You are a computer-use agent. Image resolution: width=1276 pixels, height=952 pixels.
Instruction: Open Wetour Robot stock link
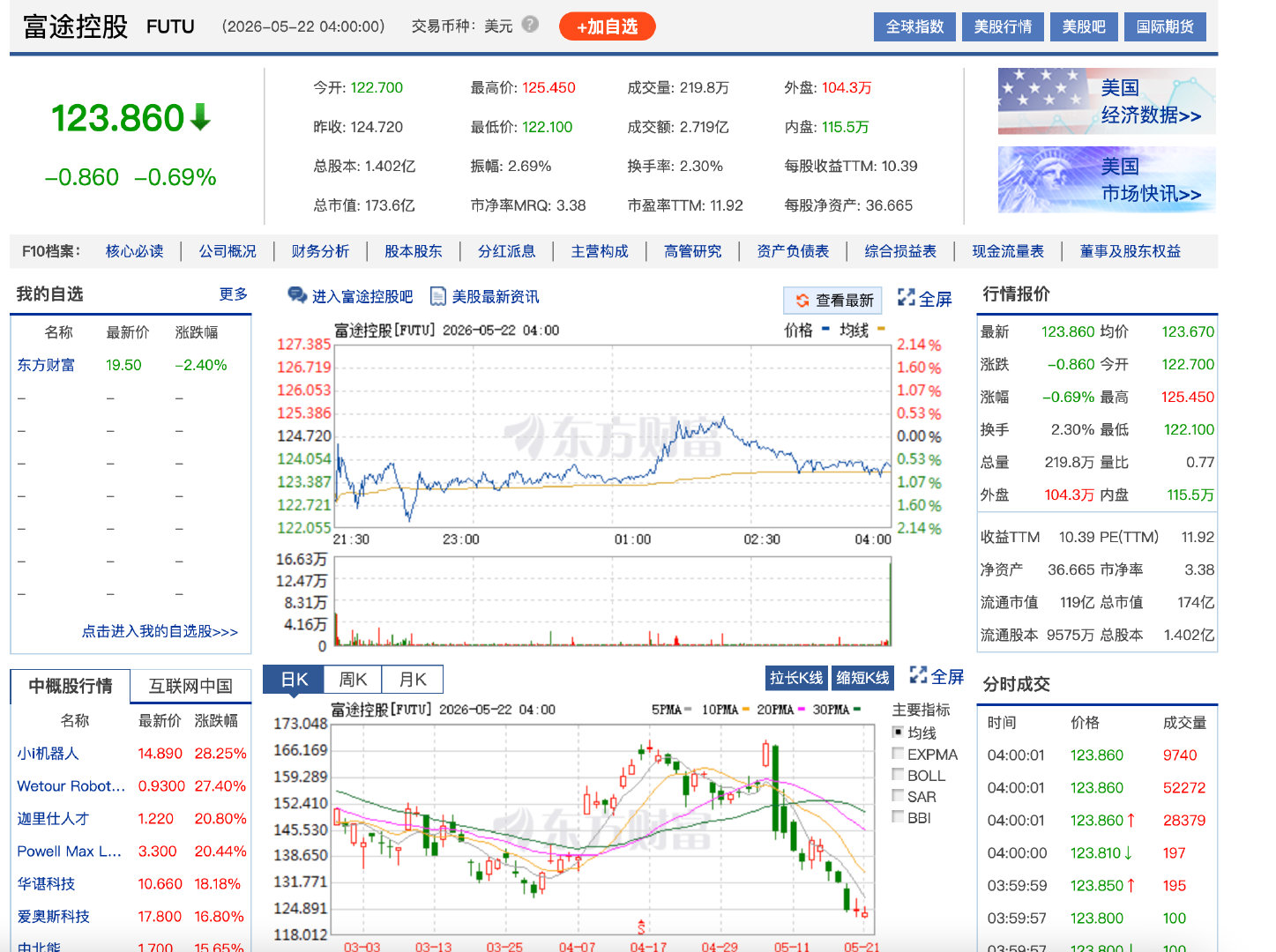click(71, 786)
